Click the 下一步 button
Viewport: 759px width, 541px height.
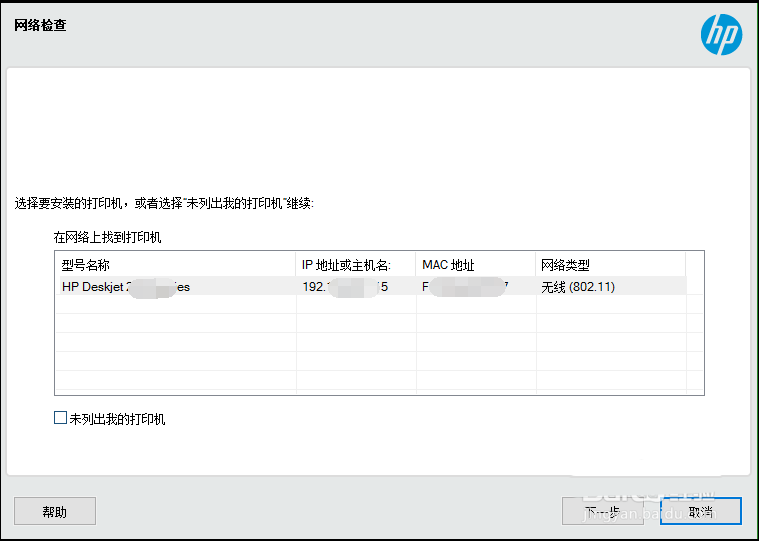pos(603,511)
